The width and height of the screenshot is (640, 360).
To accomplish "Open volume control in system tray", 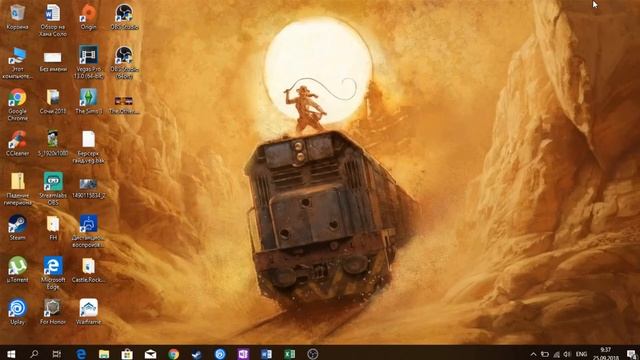I will (x=567, y=354).
